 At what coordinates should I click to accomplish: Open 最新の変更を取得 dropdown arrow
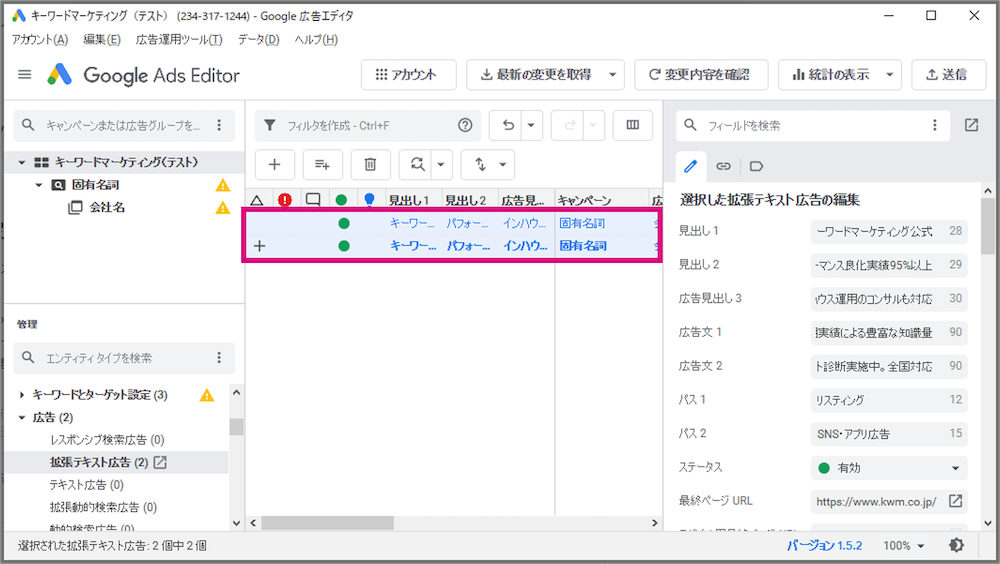pos(612,75)
